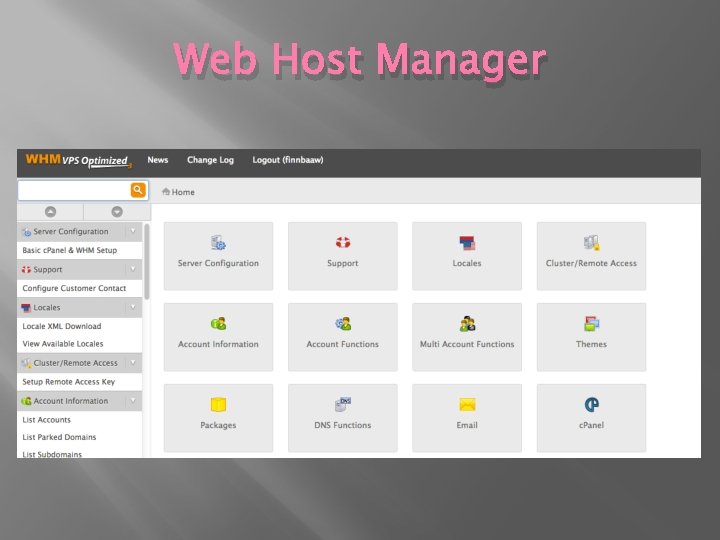Open the Cluster/Remote Access tile
The width and height of the screenshot is (720, 540).
[591, 256]
